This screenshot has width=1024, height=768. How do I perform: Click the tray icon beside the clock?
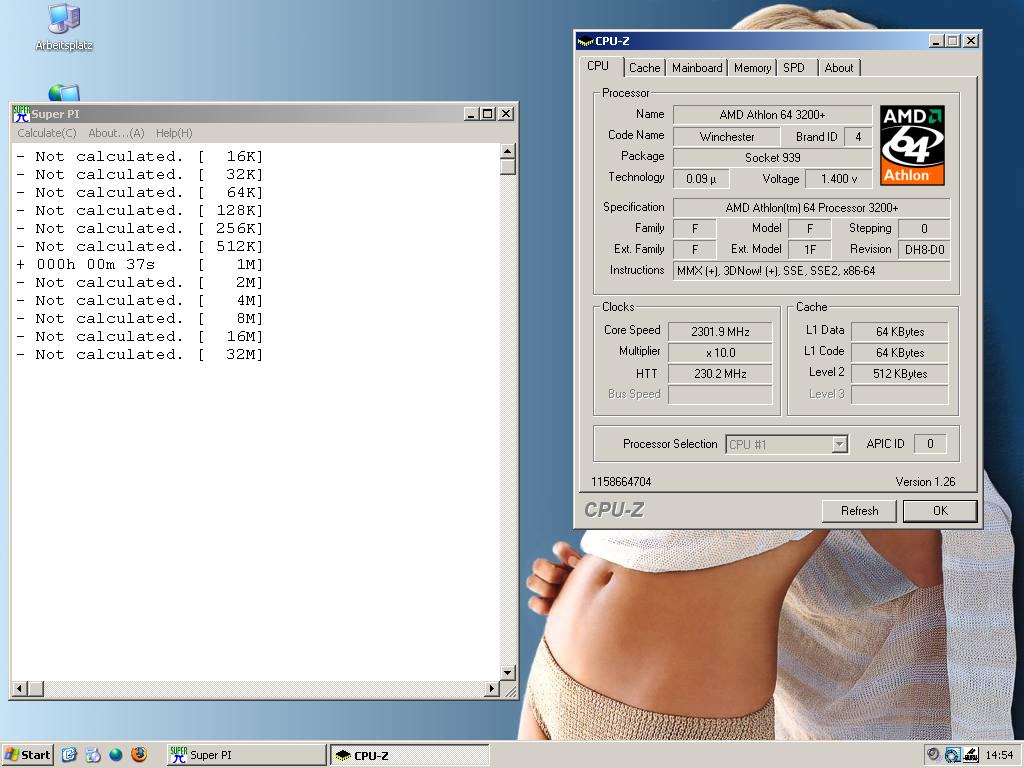point(971,755)
